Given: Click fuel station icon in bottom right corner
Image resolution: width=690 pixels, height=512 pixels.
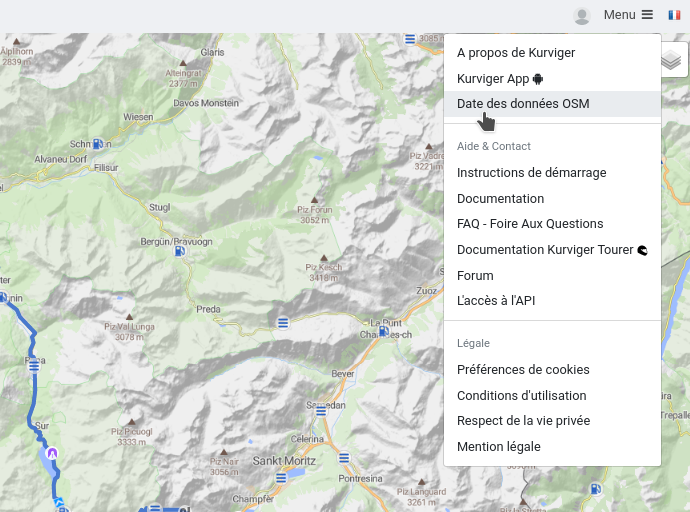Looking at the screenshot, I should [x=596, y=489].
